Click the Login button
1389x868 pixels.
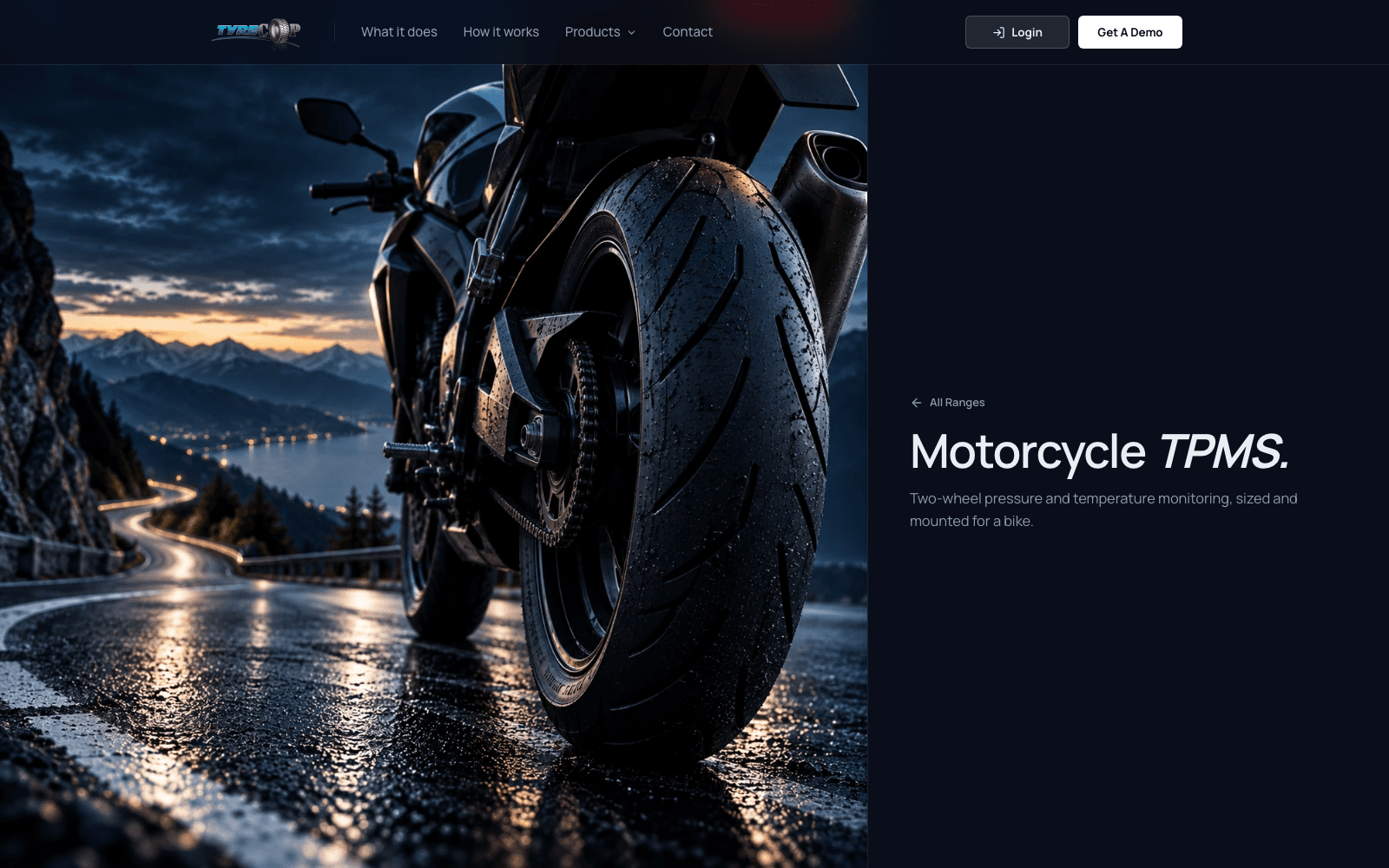point(1017,32)
